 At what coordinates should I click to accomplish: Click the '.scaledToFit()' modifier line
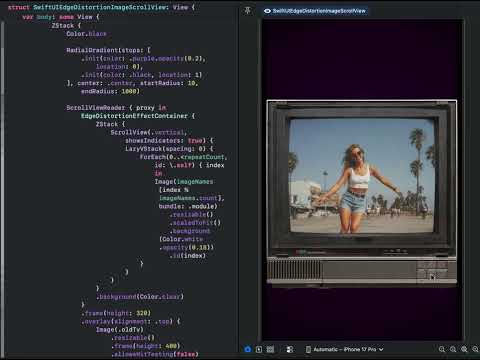195,223
